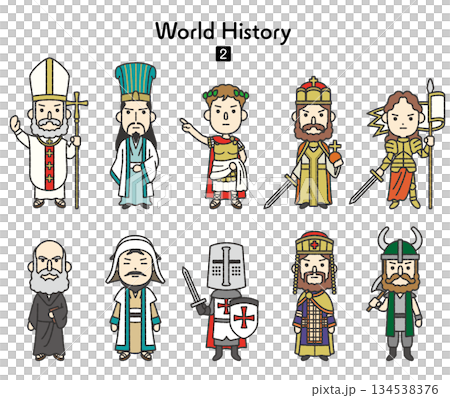Click the armored woman holding banner
450x398 pixels.
click(x=398, y=144)
